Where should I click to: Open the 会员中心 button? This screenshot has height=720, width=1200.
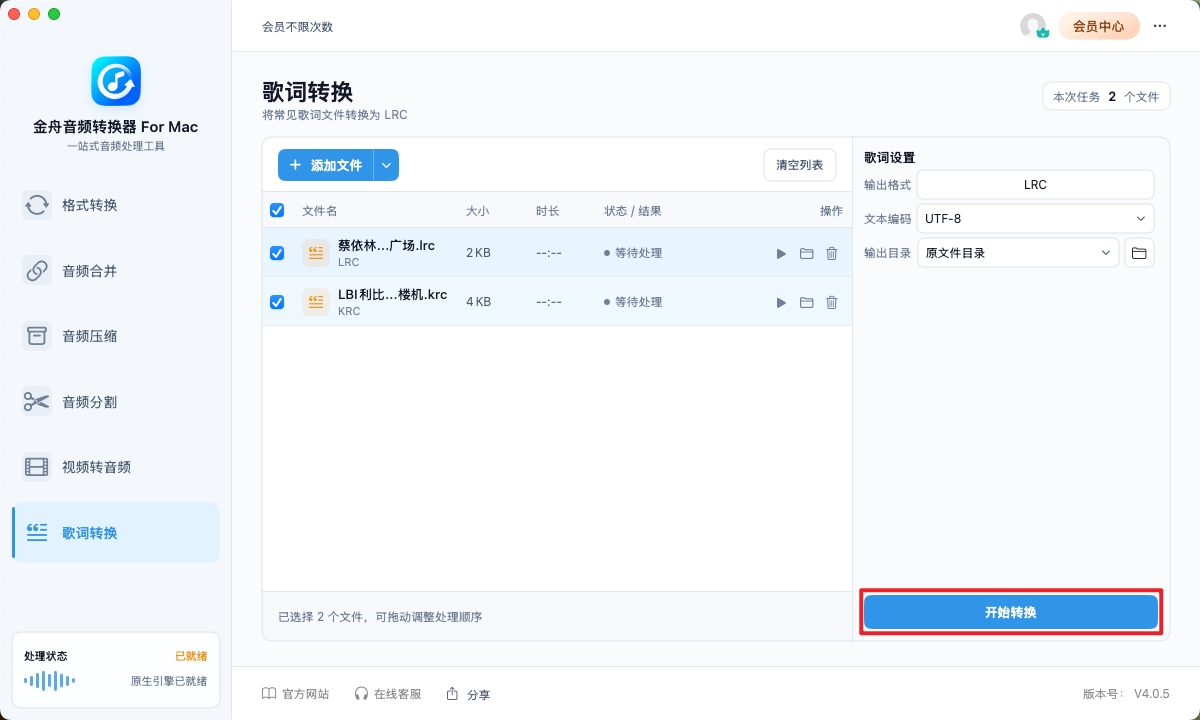1099,26
